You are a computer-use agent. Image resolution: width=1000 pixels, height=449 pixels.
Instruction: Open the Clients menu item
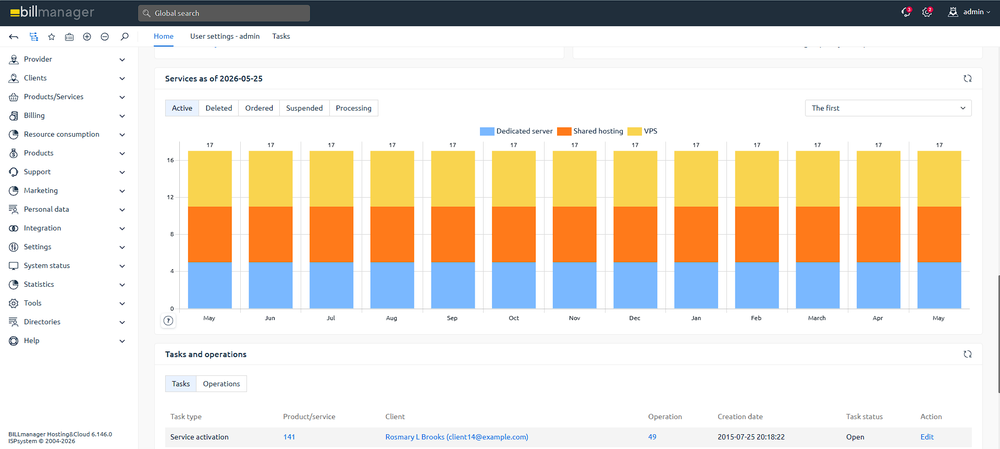[67, 78]
